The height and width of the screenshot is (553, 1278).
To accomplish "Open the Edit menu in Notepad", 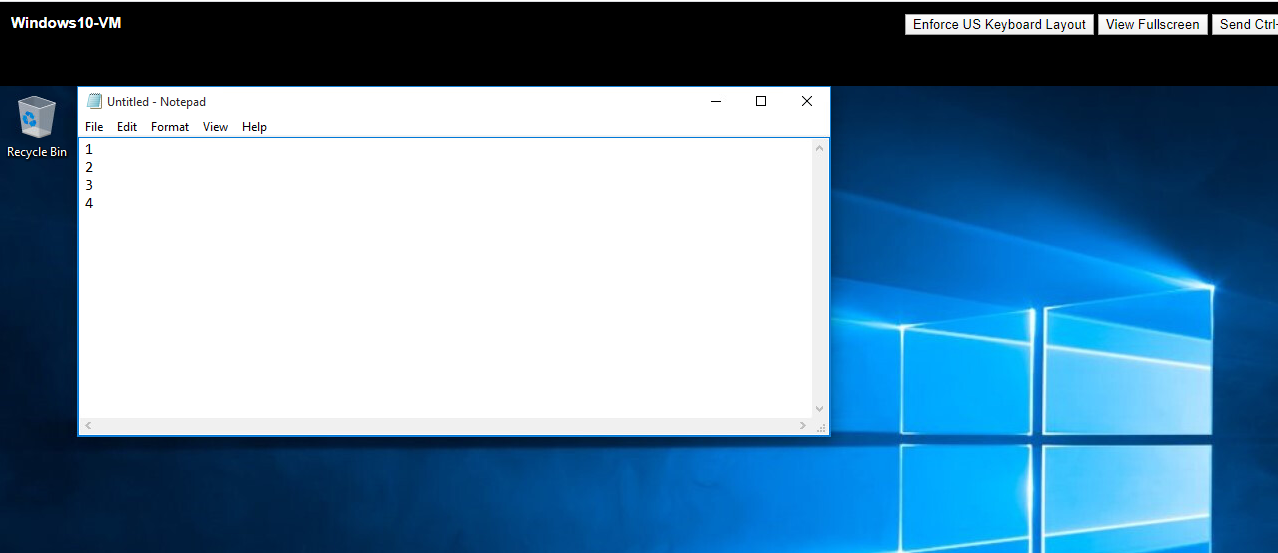I will 127,127.
